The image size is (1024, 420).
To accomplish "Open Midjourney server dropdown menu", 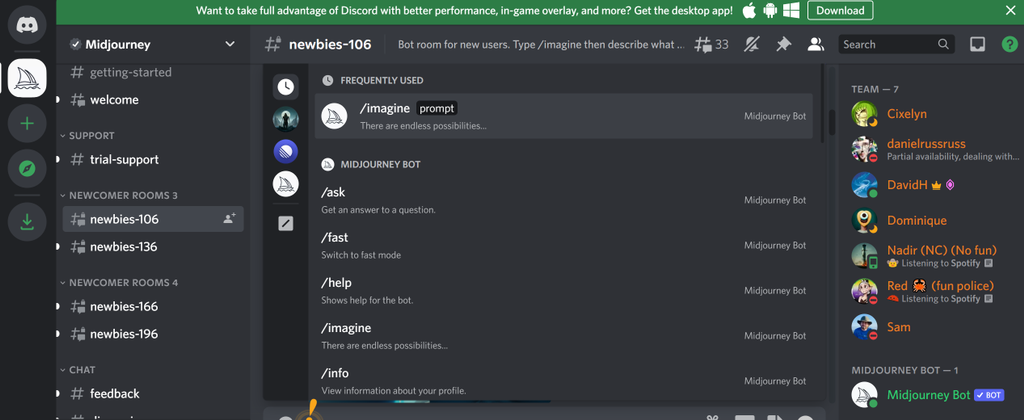I will pos(230,44).
